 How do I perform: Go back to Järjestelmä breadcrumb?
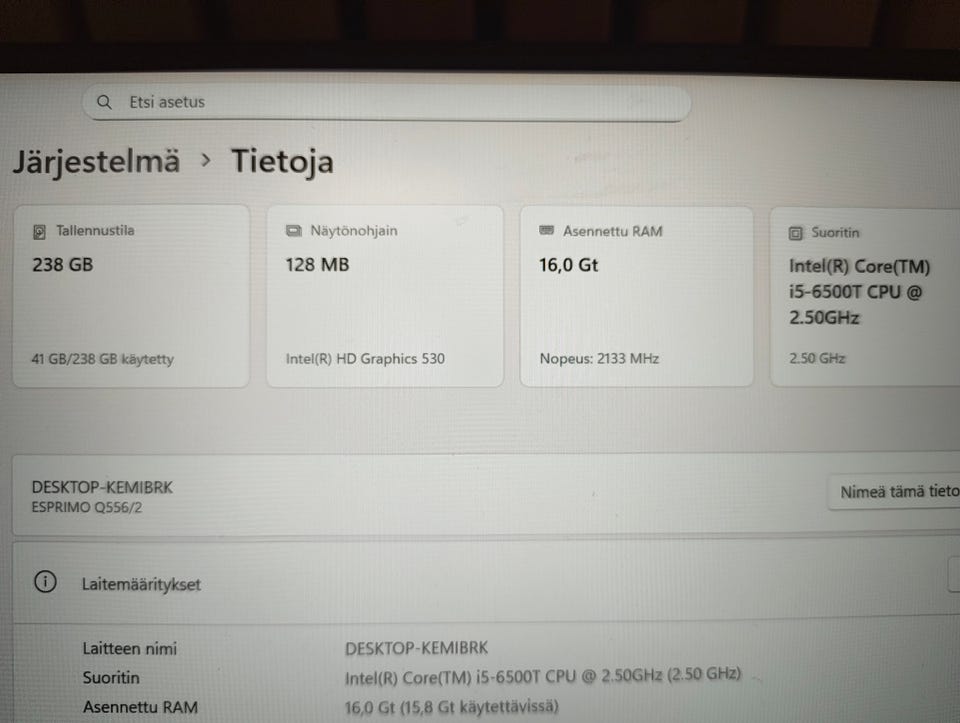(97, 162)
